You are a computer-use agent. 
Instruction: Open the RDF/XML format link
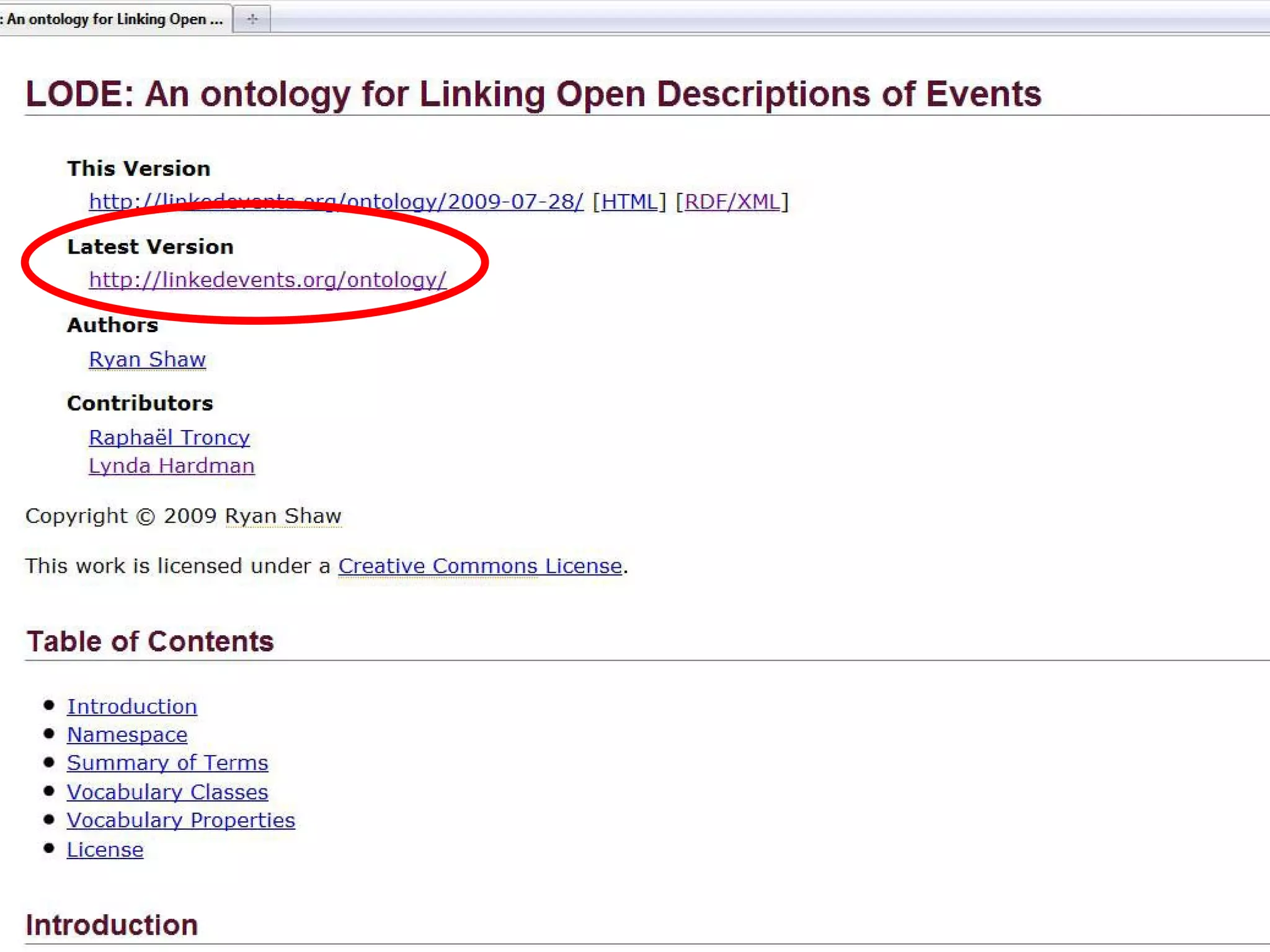pyautogui.click(x=732, y=201)
